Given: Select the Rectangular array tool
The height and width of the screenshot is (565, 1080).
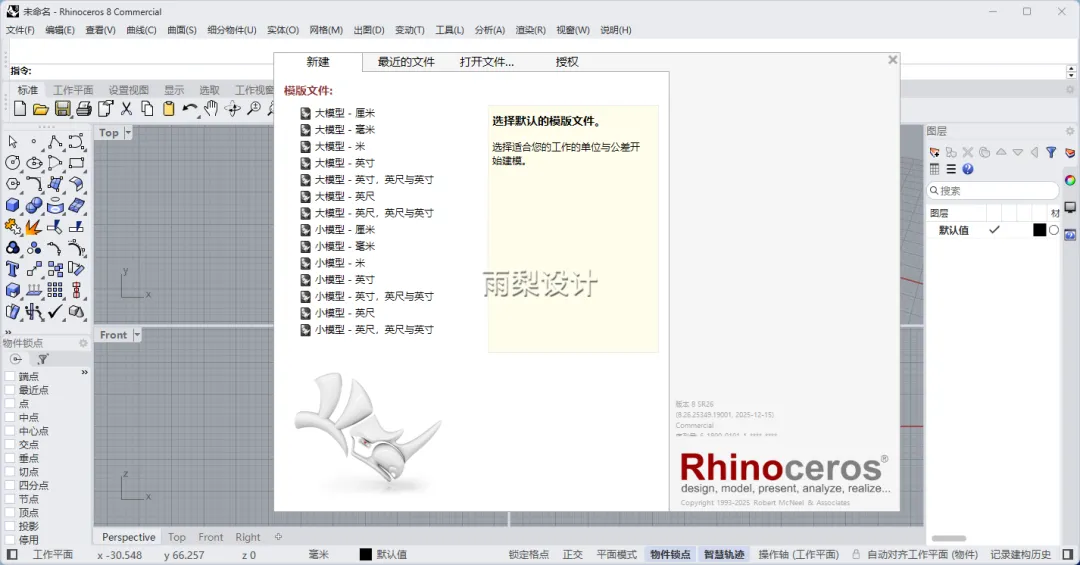Looking at the screenshot, I should coord(55,291).
